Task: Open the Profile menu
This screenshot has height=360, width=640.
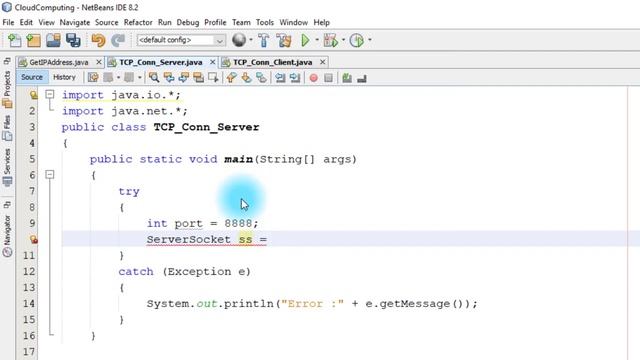Action: pyautogui.click(x=215, y=22)
